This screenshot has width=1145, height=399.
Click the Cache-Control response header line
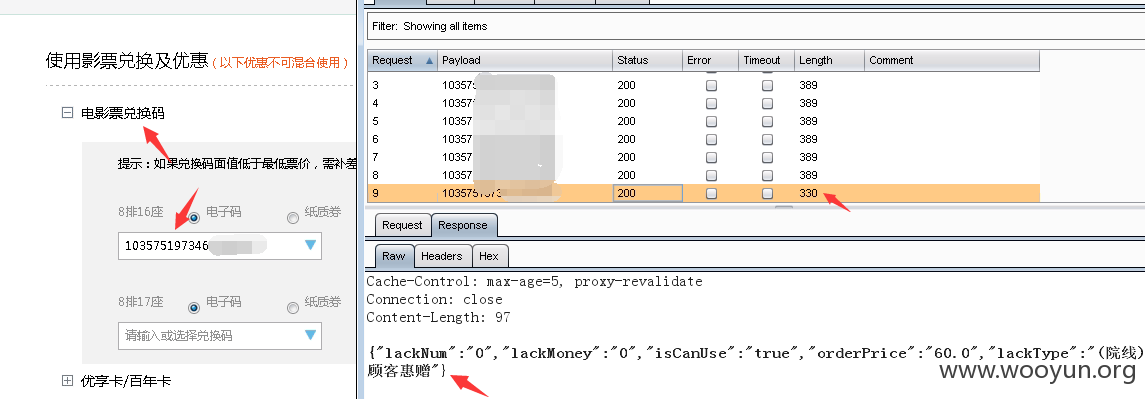(x=535, y=281)
